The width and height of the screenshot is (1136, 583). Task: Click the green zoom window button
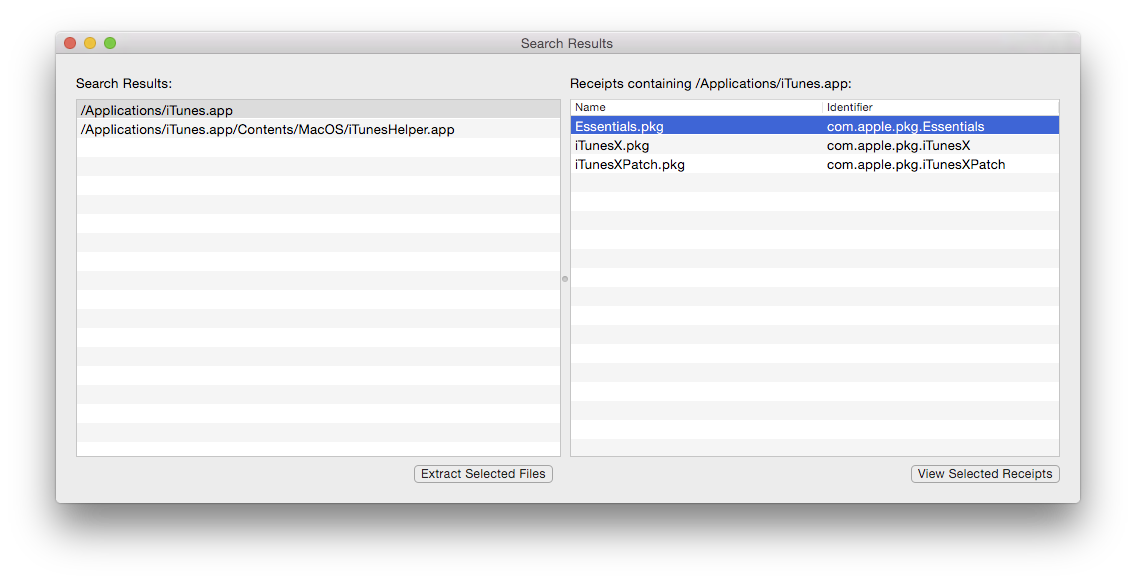[110, 43]
